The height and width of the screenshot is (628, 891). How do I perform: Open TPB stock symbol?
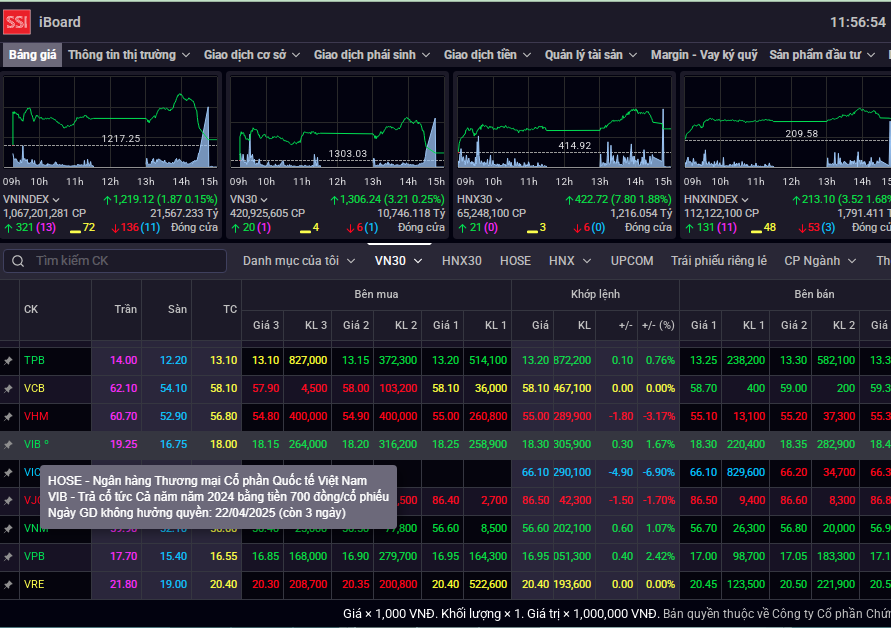point(34,360)
